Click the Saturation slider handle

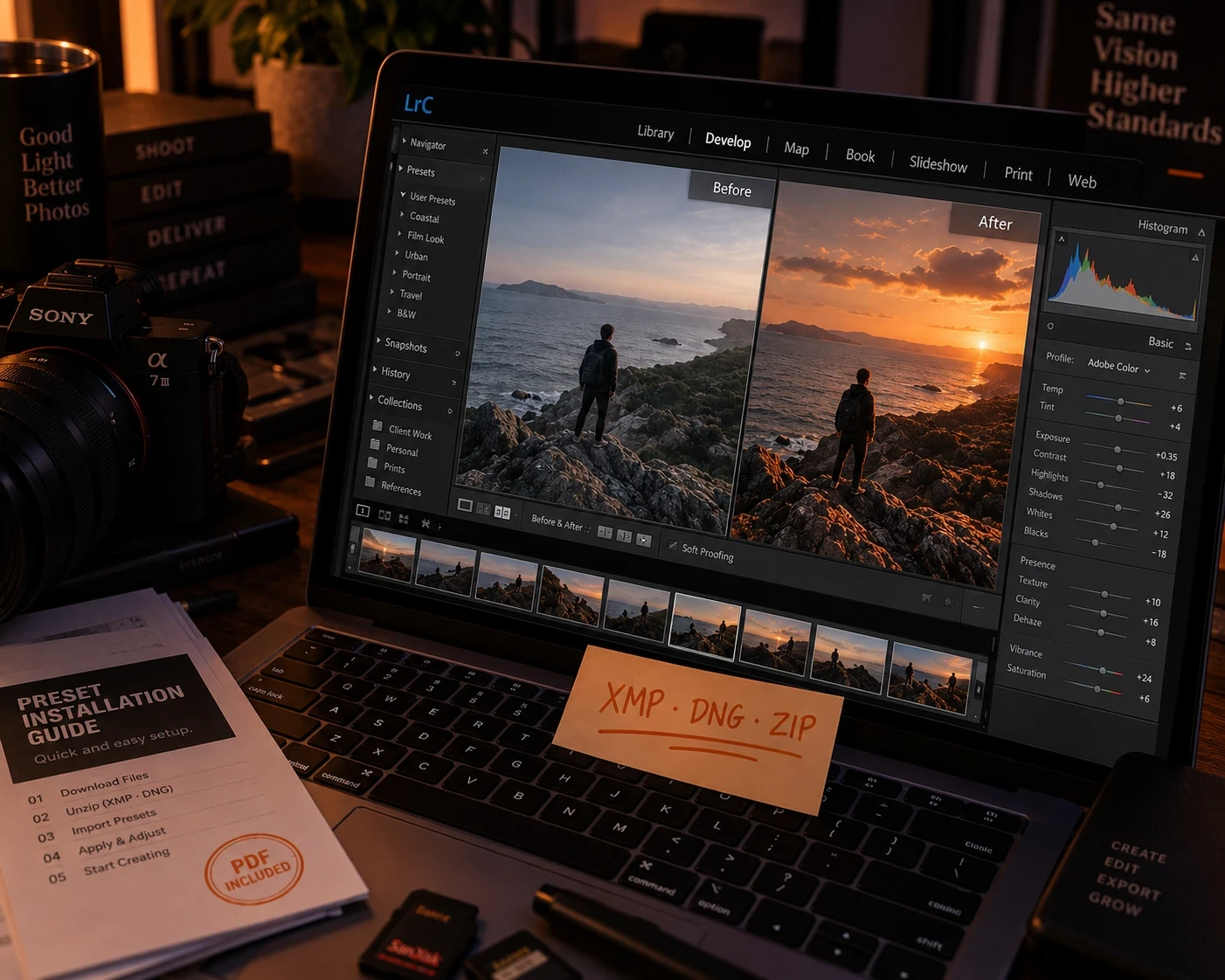1097,689
